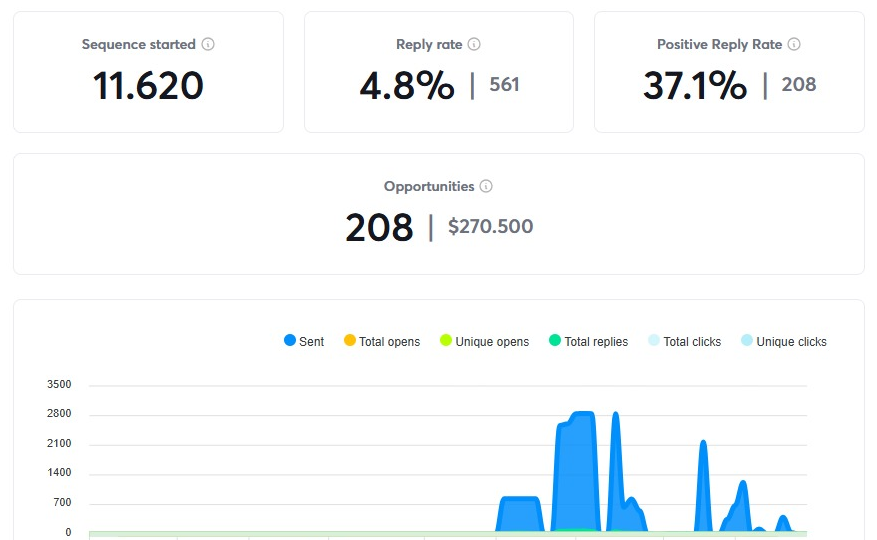877x540 pixels.
Task: Click the Positive Reply Rate label
Action: [719, 44]
